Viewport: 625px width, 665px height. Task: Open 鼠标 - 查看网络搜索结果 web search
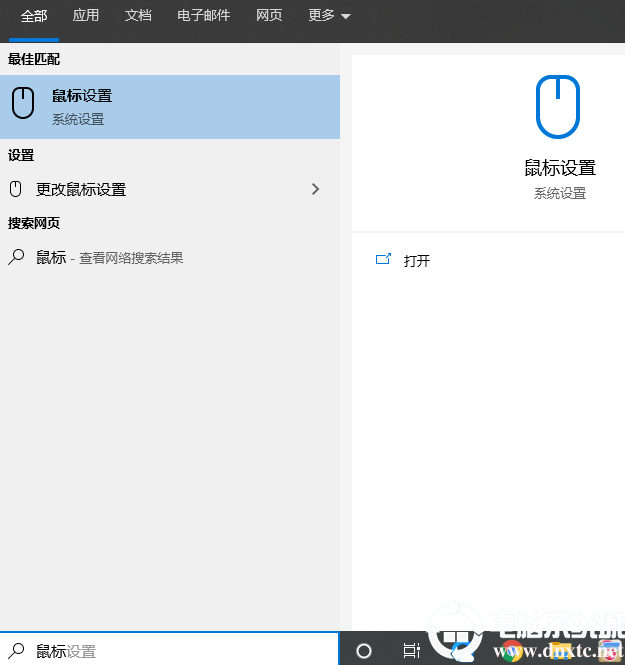coord(170,257)
